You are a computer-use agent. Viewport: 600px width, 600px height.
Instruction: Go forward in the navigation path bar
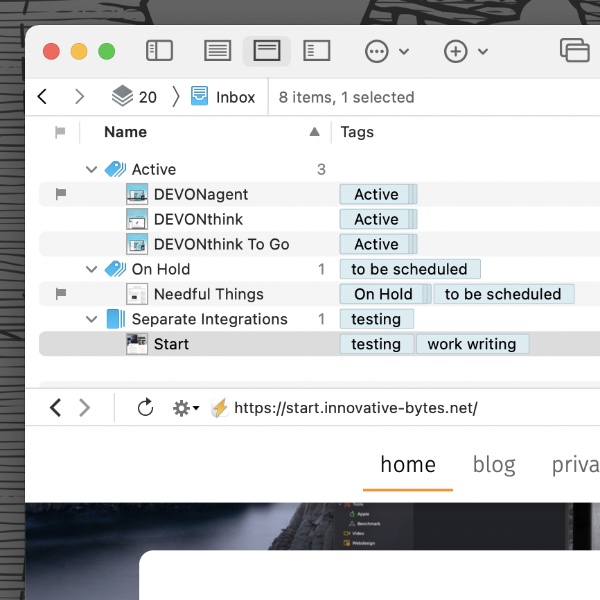pos(79,96)
